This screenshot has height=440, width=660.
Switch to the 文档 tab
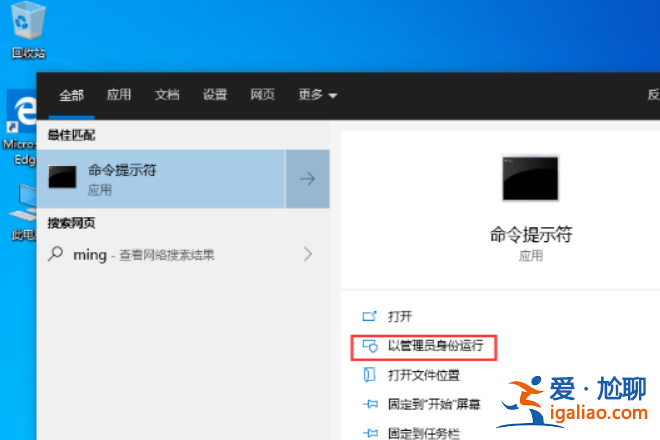(167, 95)
